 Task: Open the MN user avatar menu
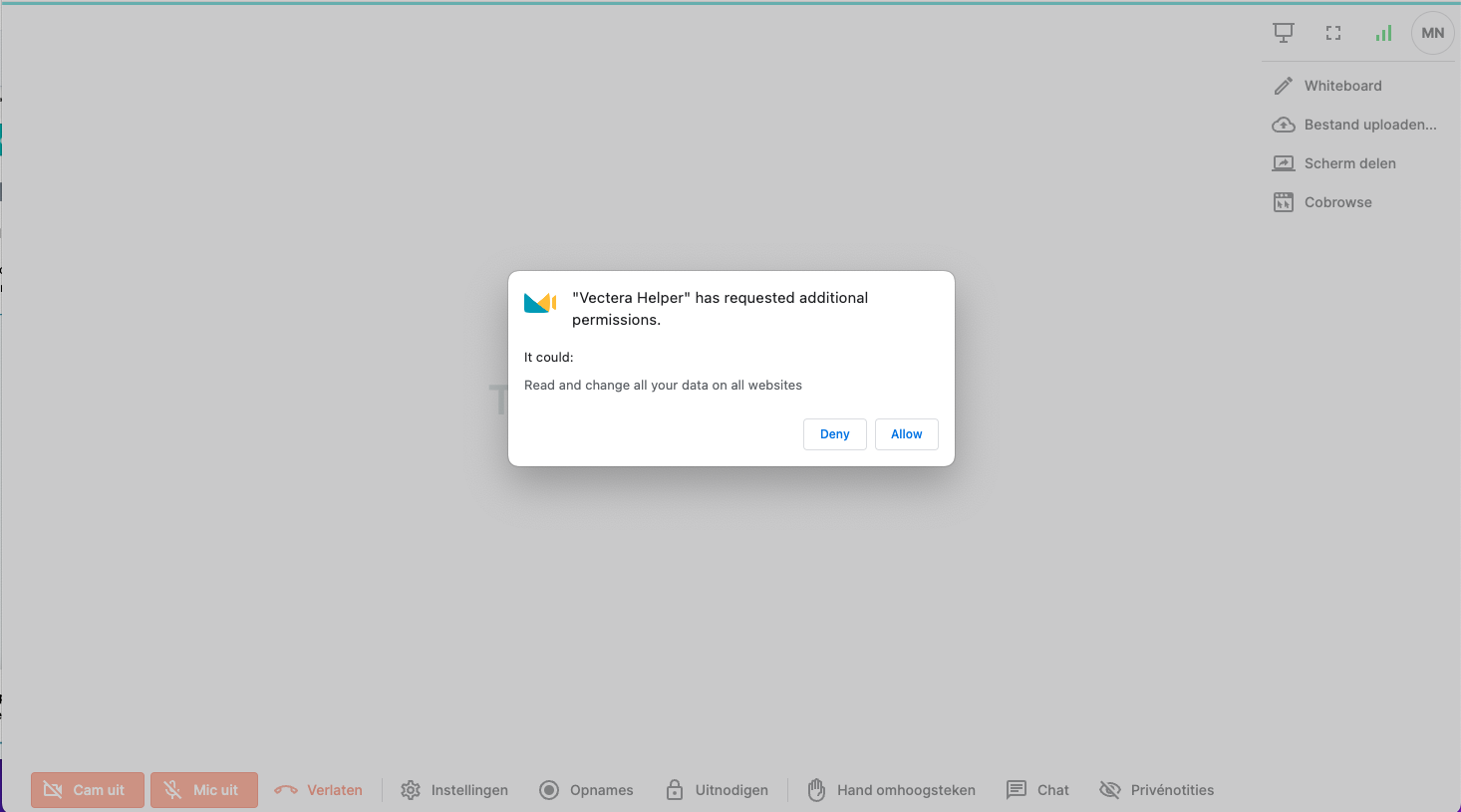pos(1433,33)
